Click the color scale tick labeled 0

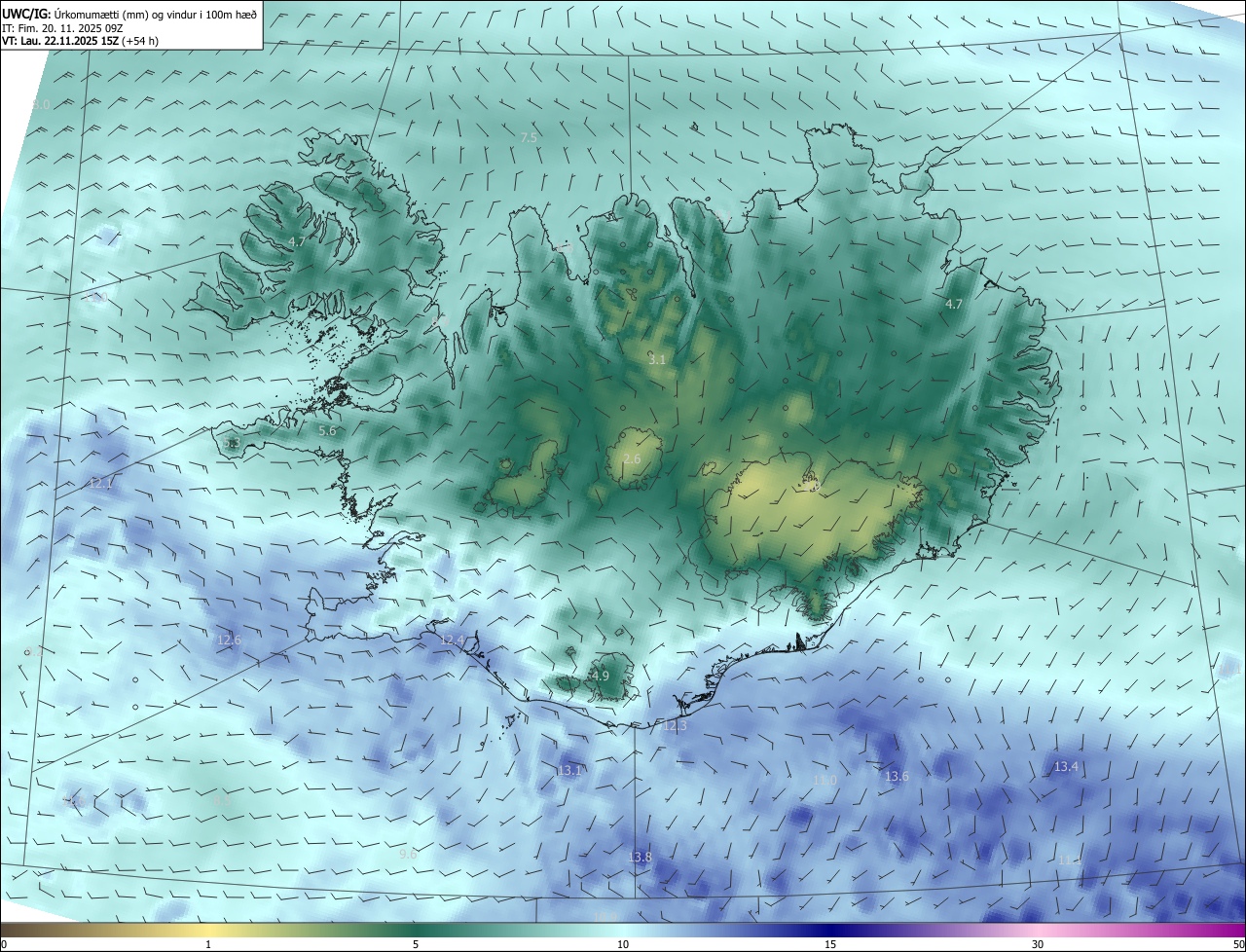(x=4, y=944)
